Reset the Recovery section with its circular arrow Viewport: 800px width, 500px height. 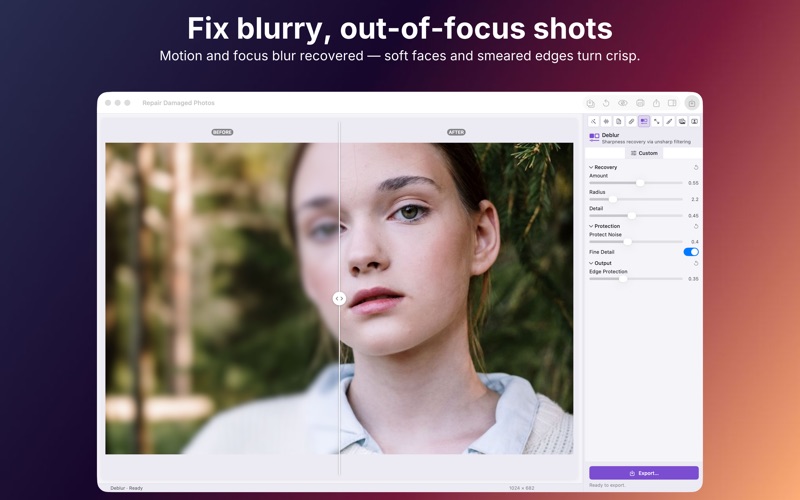[x=696, y=167]
